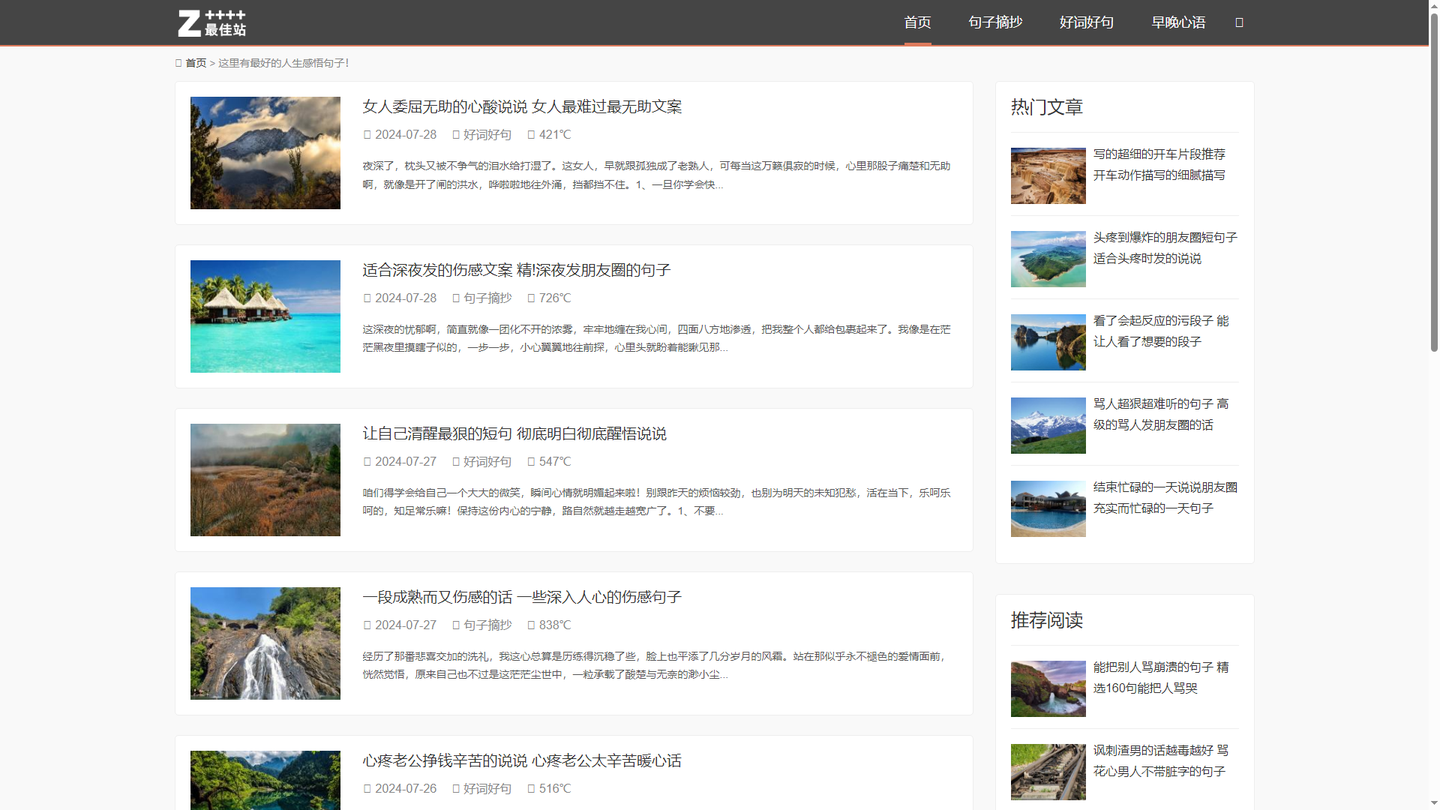The image size is (1440, 810).
Task: Click foggy meadow thumbnail of 清醒 article
Action: tap(265, 480)
